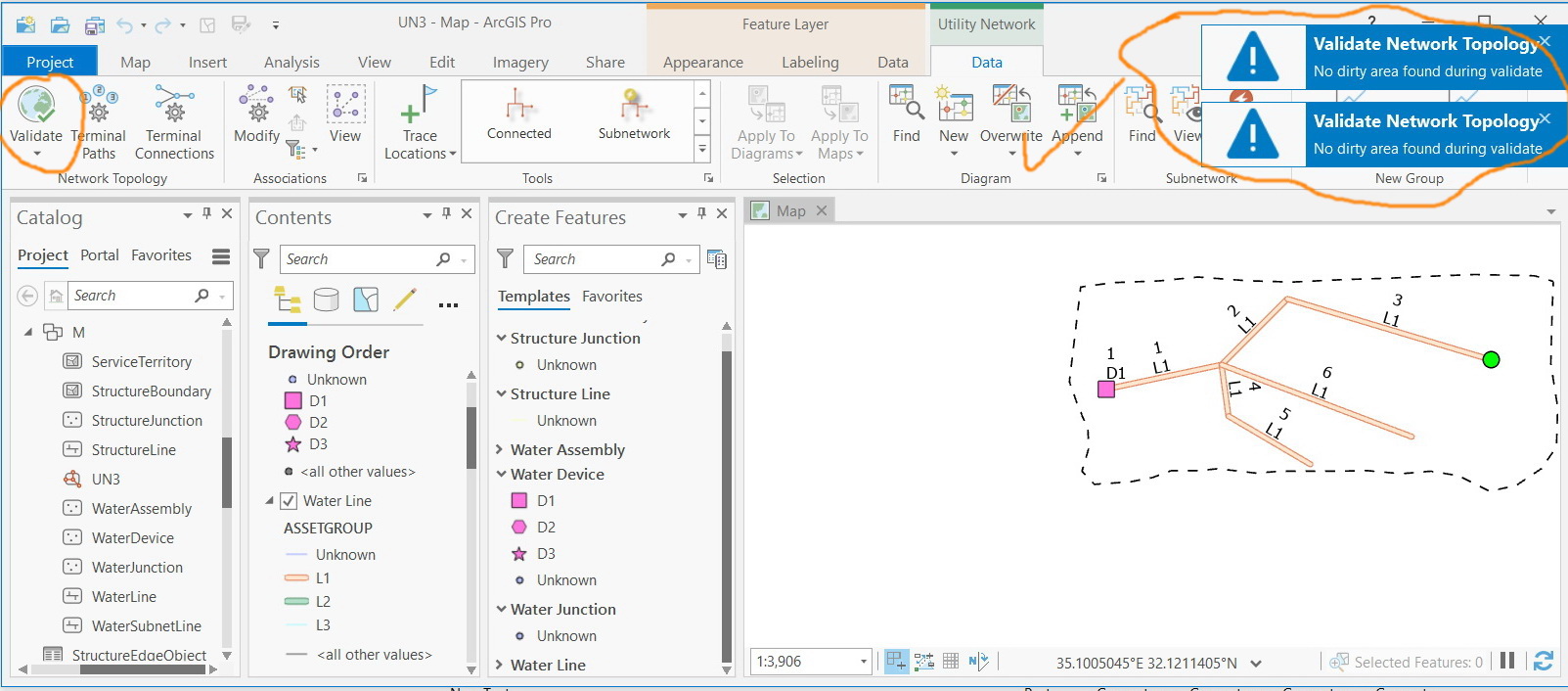Click Apply To Maps button
This screenshot has height=691, width=1568.
point(839,121)
